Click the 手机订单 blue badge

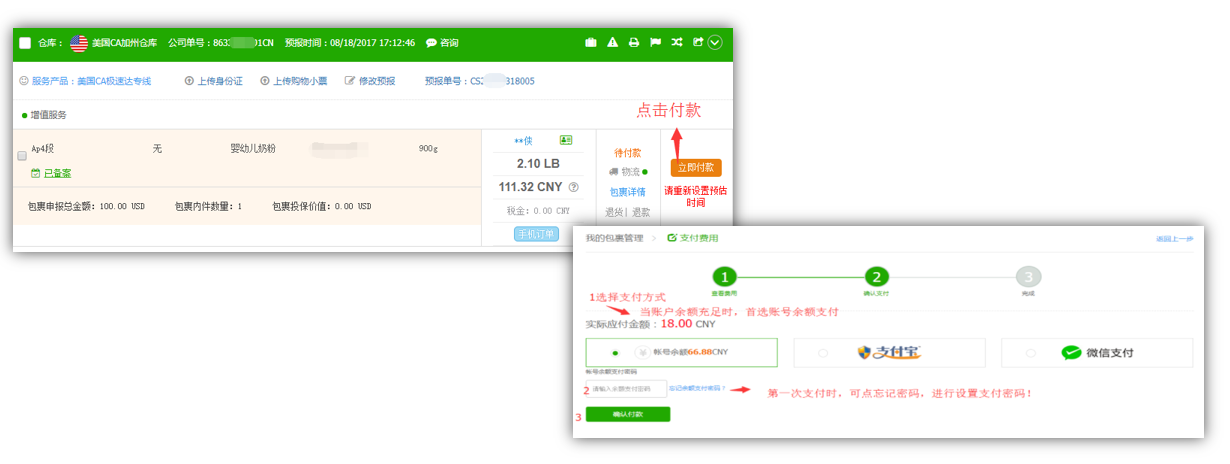click(x=536, y=234)
